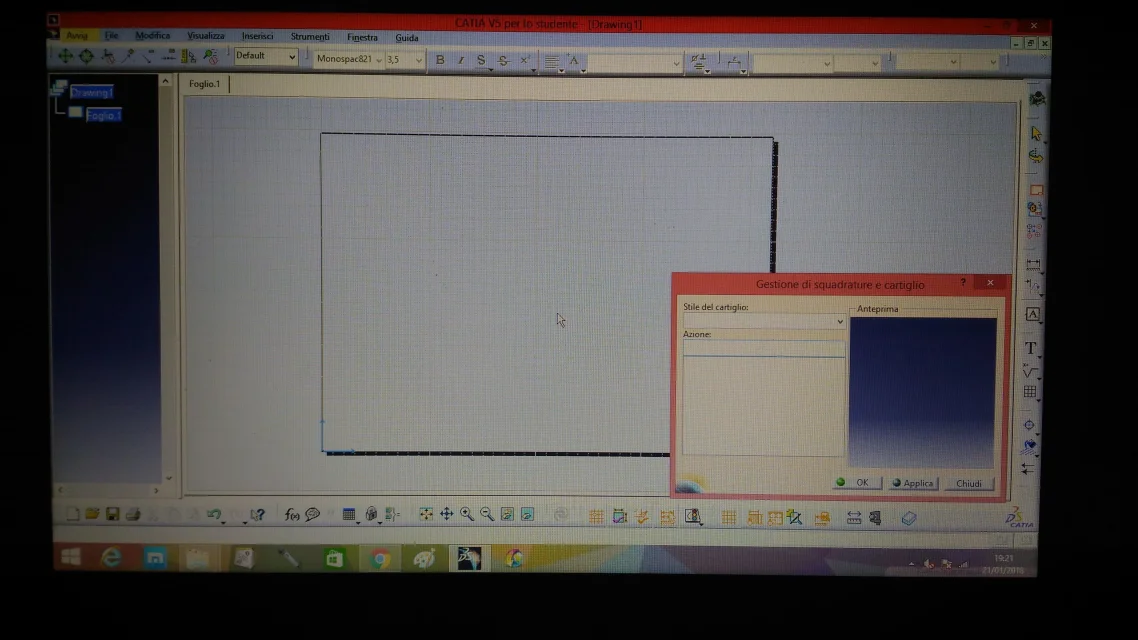Activate the Pan tool in bottom toolbar
Viewport: 1138px width, 640px height.
446,514
